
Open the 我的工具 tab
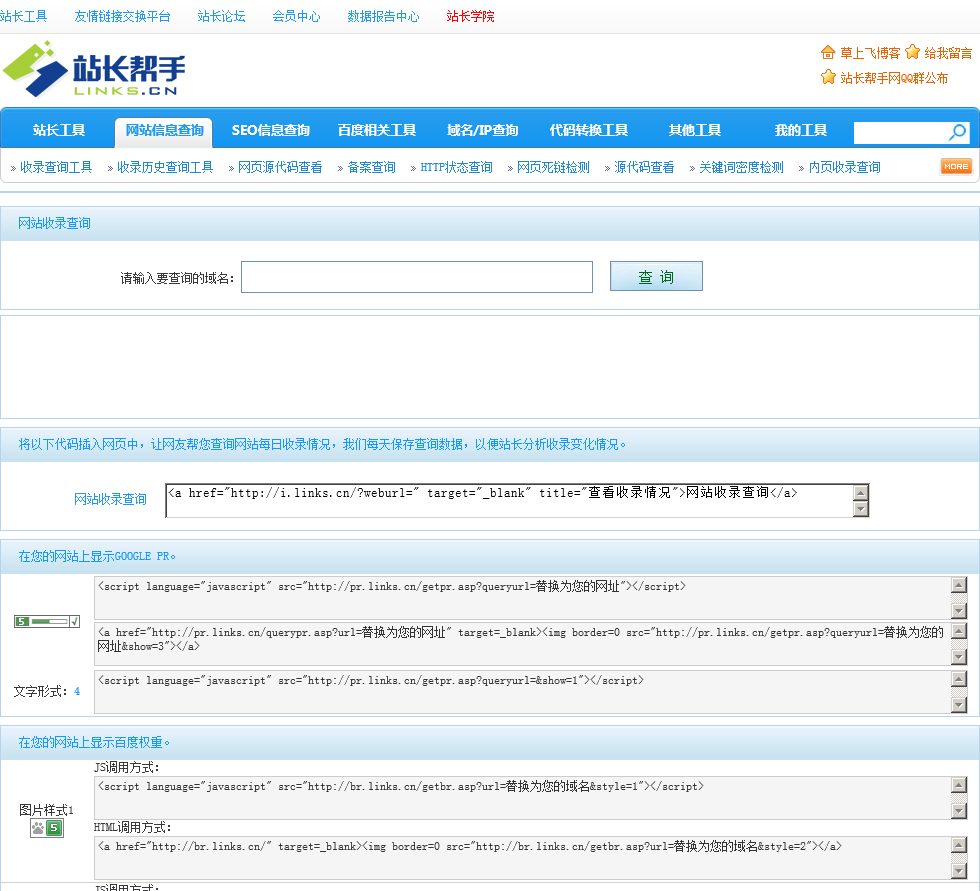[801, 130]
